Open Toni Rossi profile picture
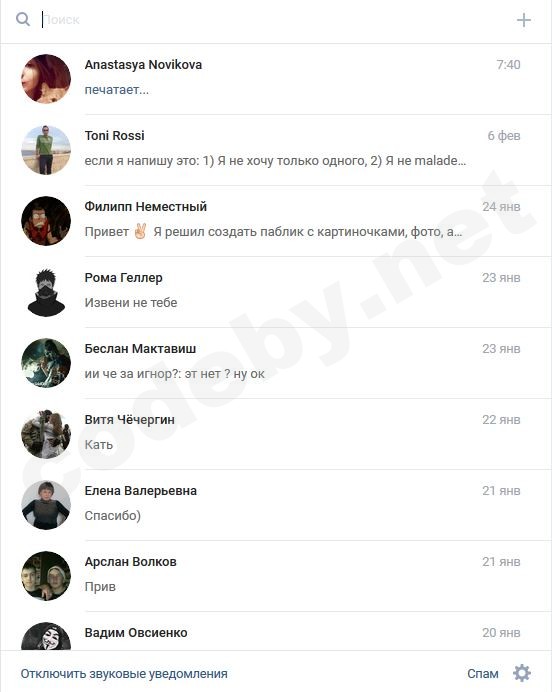 point(46,150)
